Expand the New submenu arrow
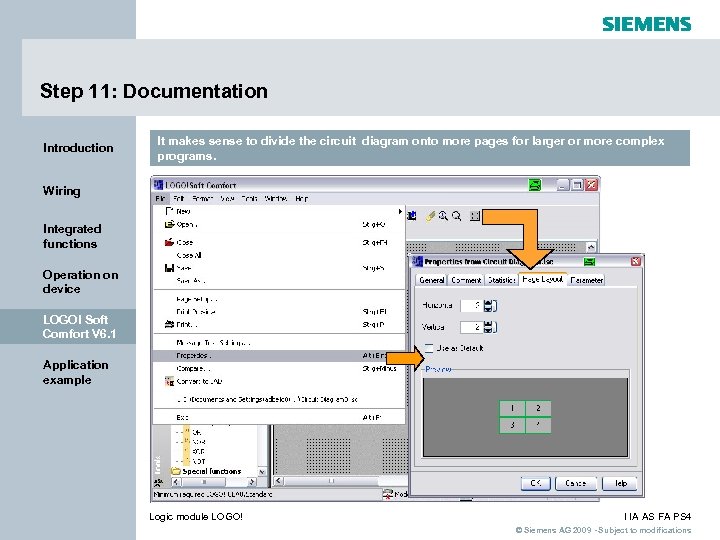 tap(400, 211)
